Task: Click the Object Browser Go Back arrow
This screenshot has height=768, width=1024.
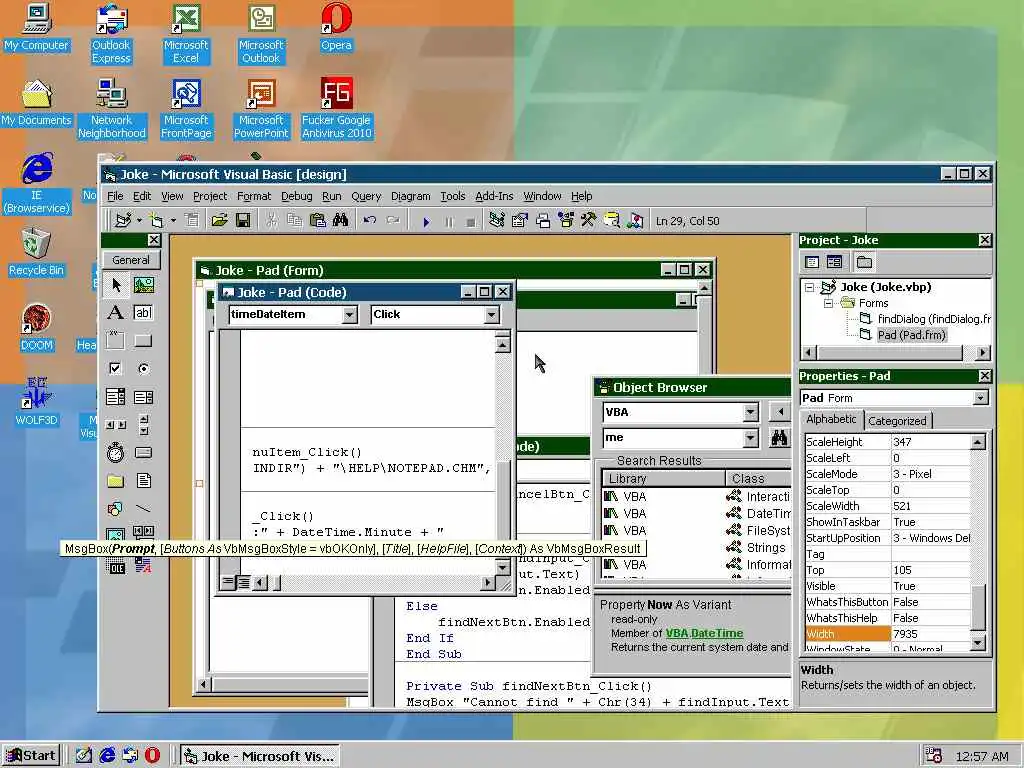Action: click(x=780, y=412)
